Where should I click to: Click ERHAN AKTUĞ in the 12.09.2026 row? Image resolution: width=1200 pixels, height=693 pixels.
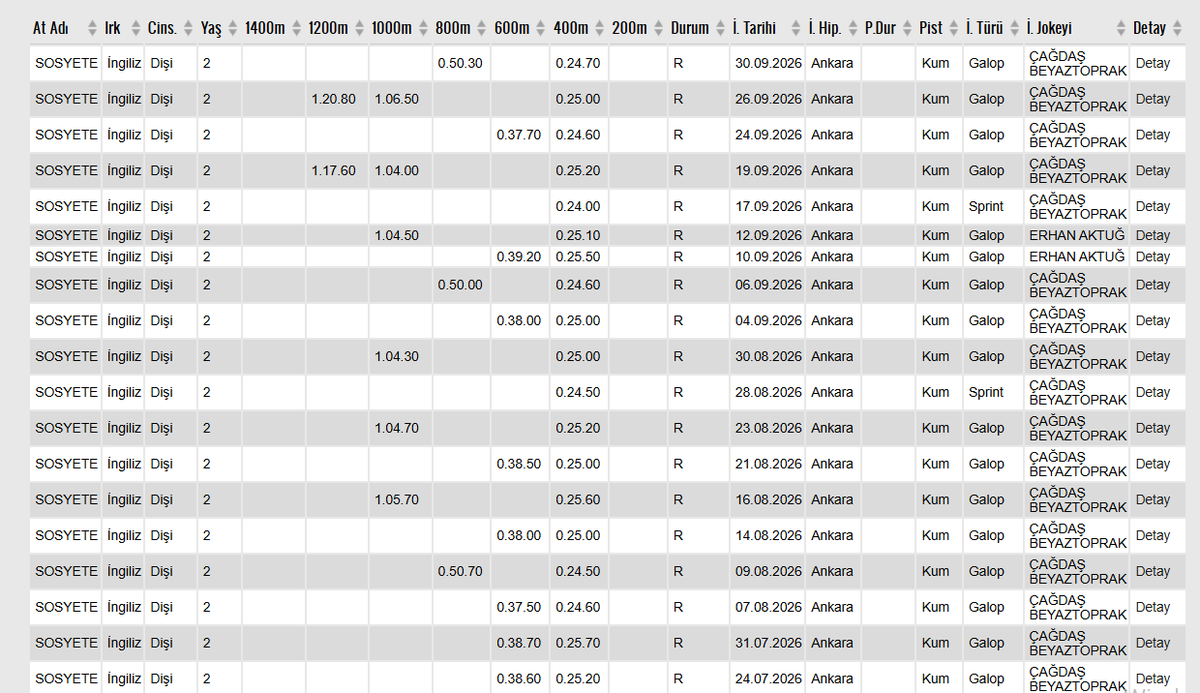tap(1077, 235)
